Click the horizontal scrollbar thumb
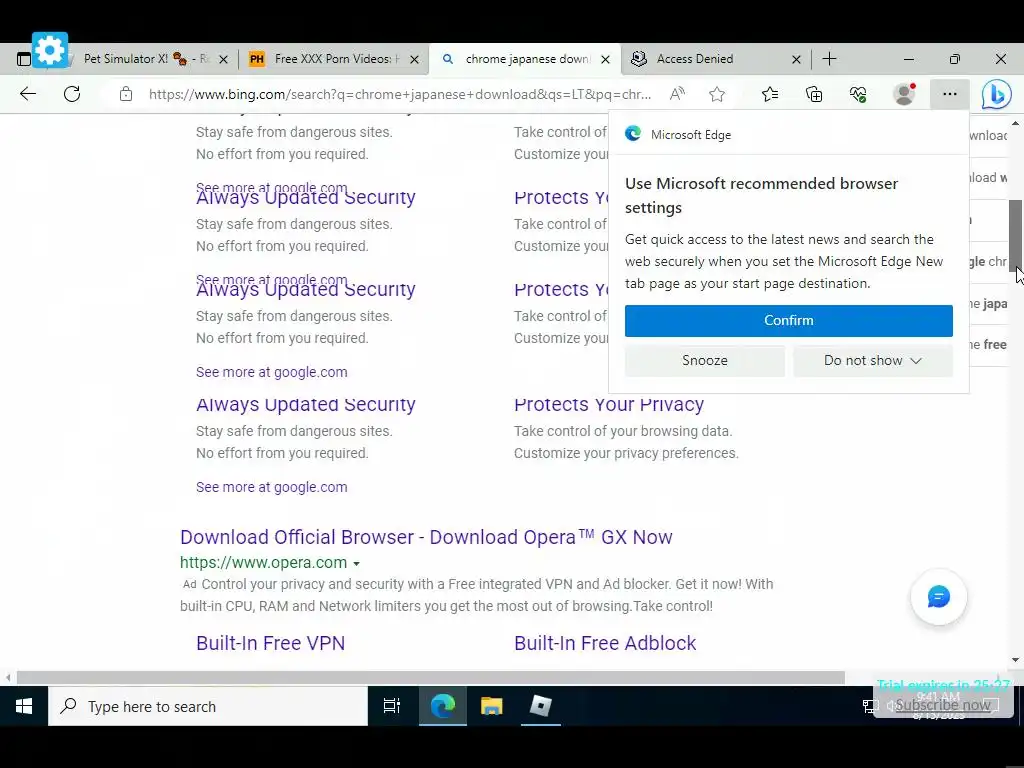This screenshot has width=1024, height=768. coord(430,677)
